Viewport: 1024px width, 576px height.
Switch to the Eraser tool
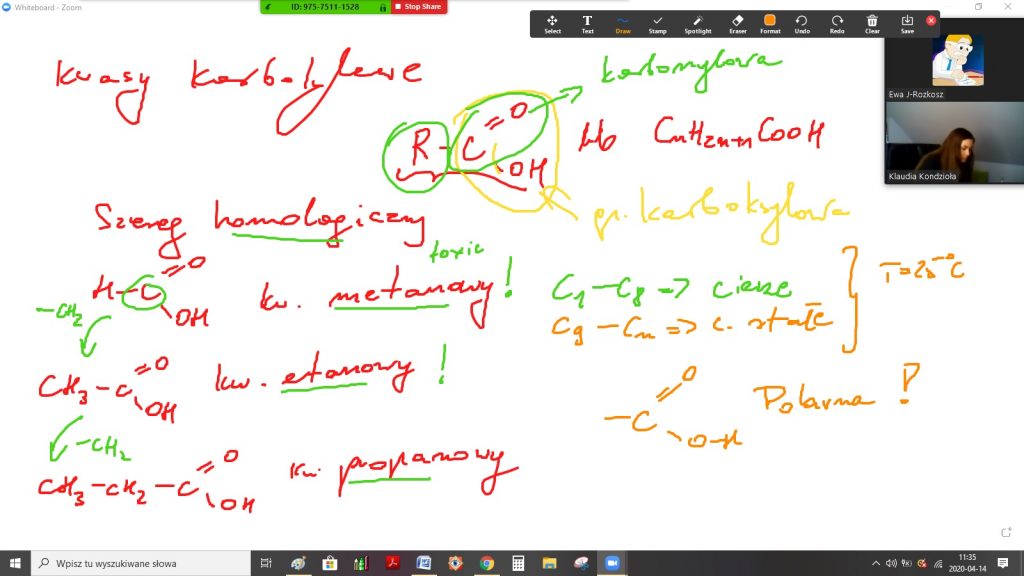pos(737,24)
